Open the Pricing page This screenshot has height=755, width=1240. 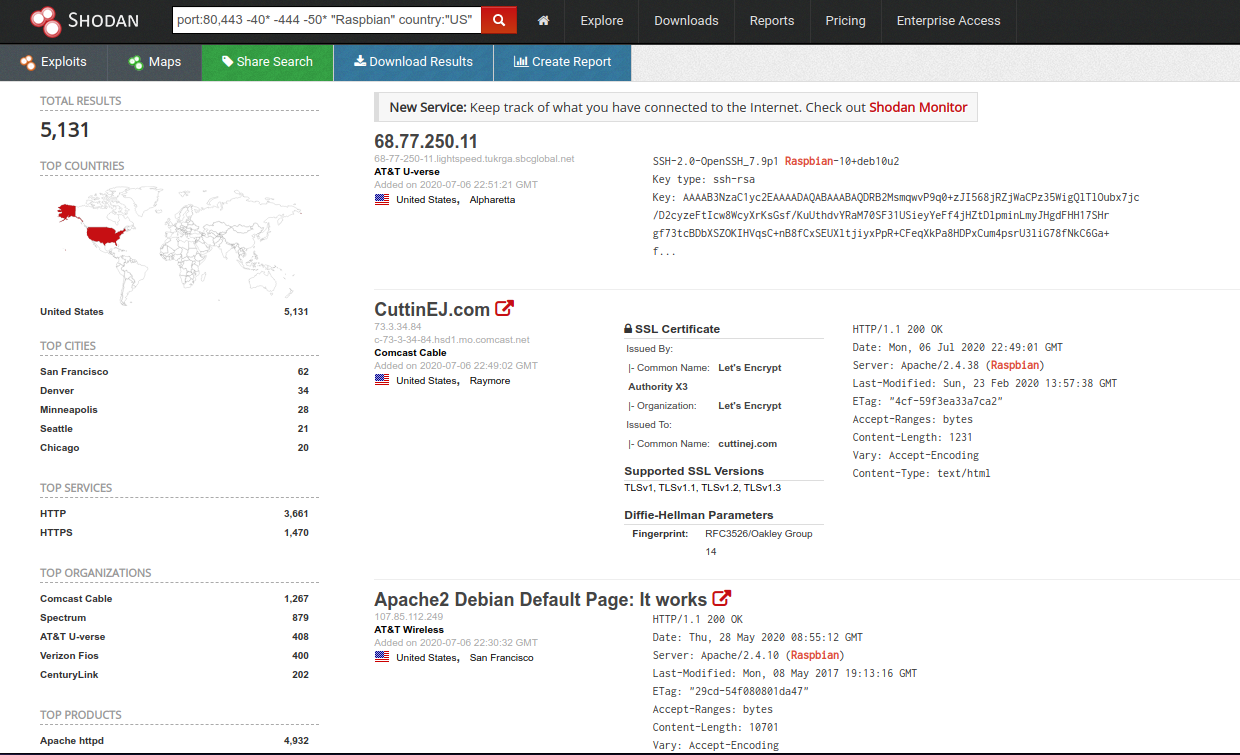point(845,20)
